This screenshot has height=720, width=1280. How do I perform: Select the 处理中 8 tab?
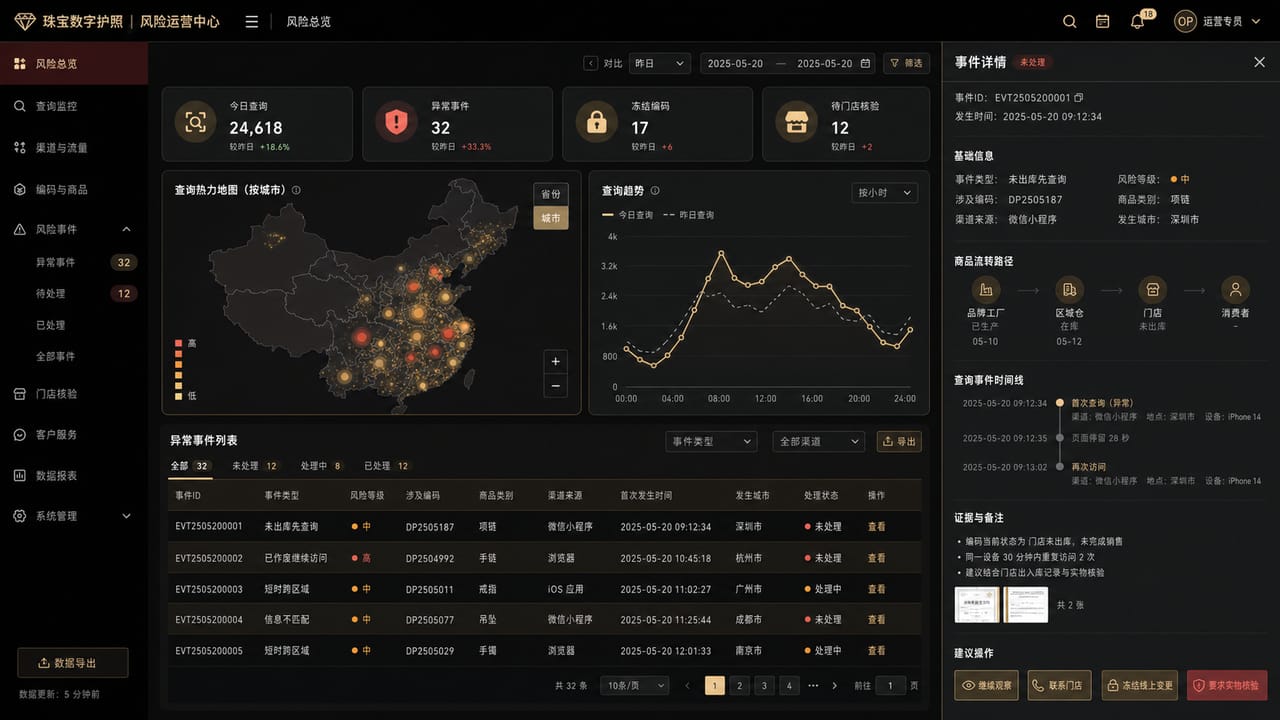(x=322, y=466)
